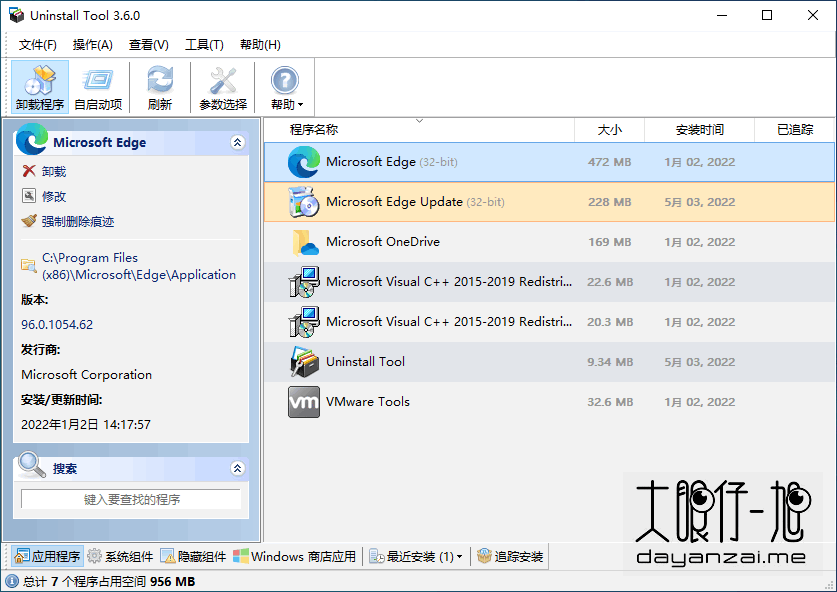Open the 卸载程序 uninstaller toolbar button
This screenshot has height=592, width=837.
click(40, 87)
